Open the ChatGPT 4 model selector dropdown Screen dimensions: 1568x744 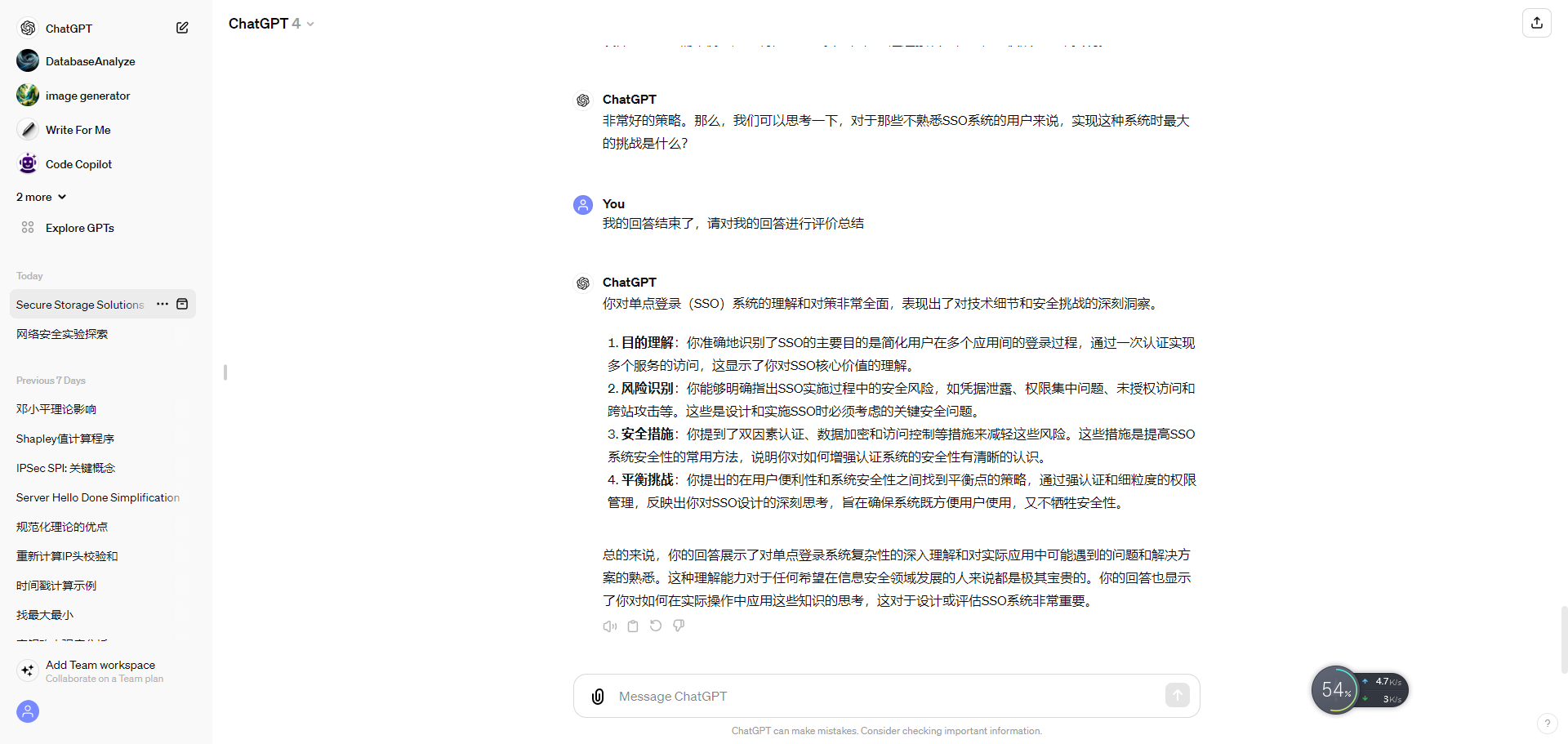point(271,24)
